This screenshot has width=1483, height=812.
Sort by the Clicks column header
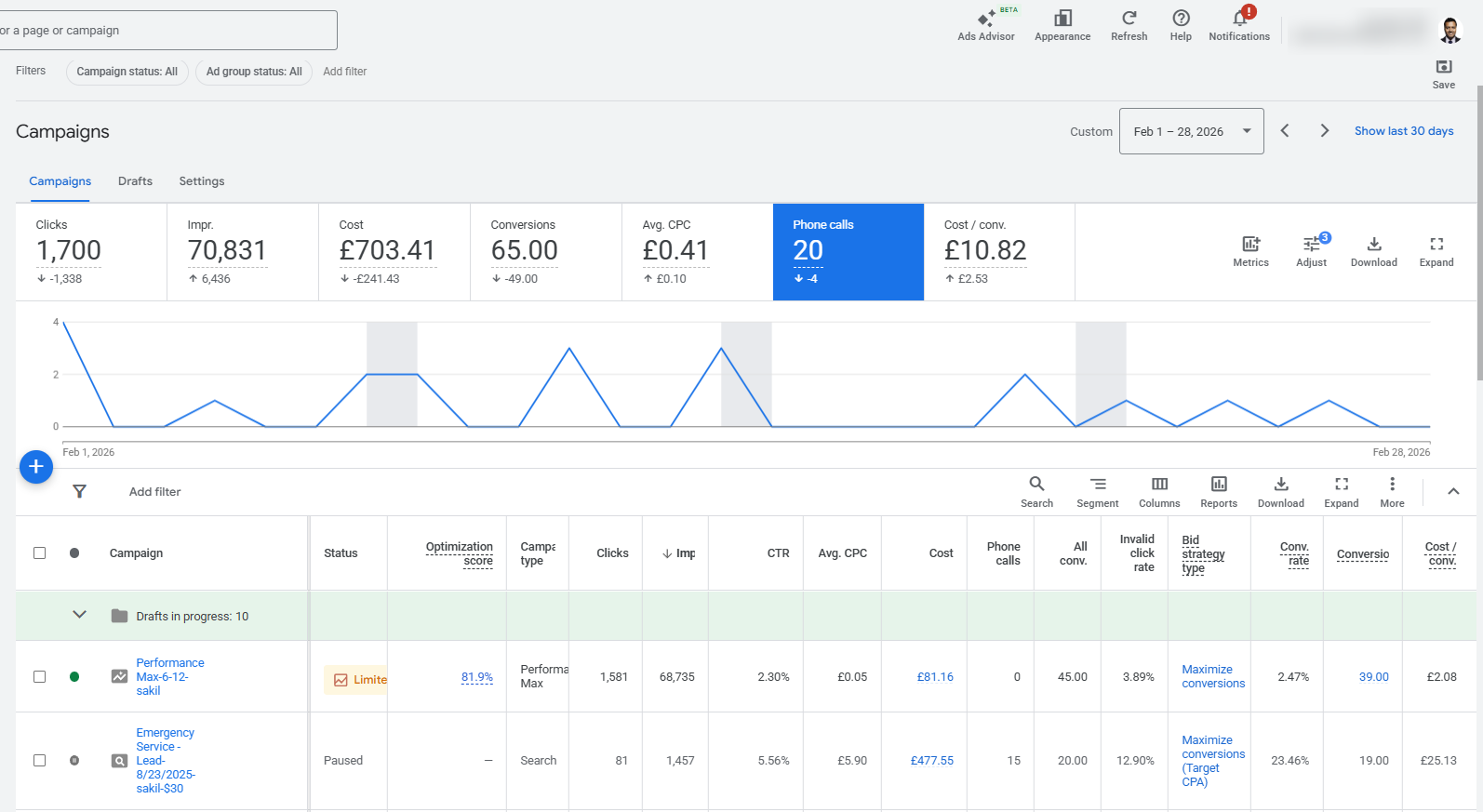coord(612,553)
